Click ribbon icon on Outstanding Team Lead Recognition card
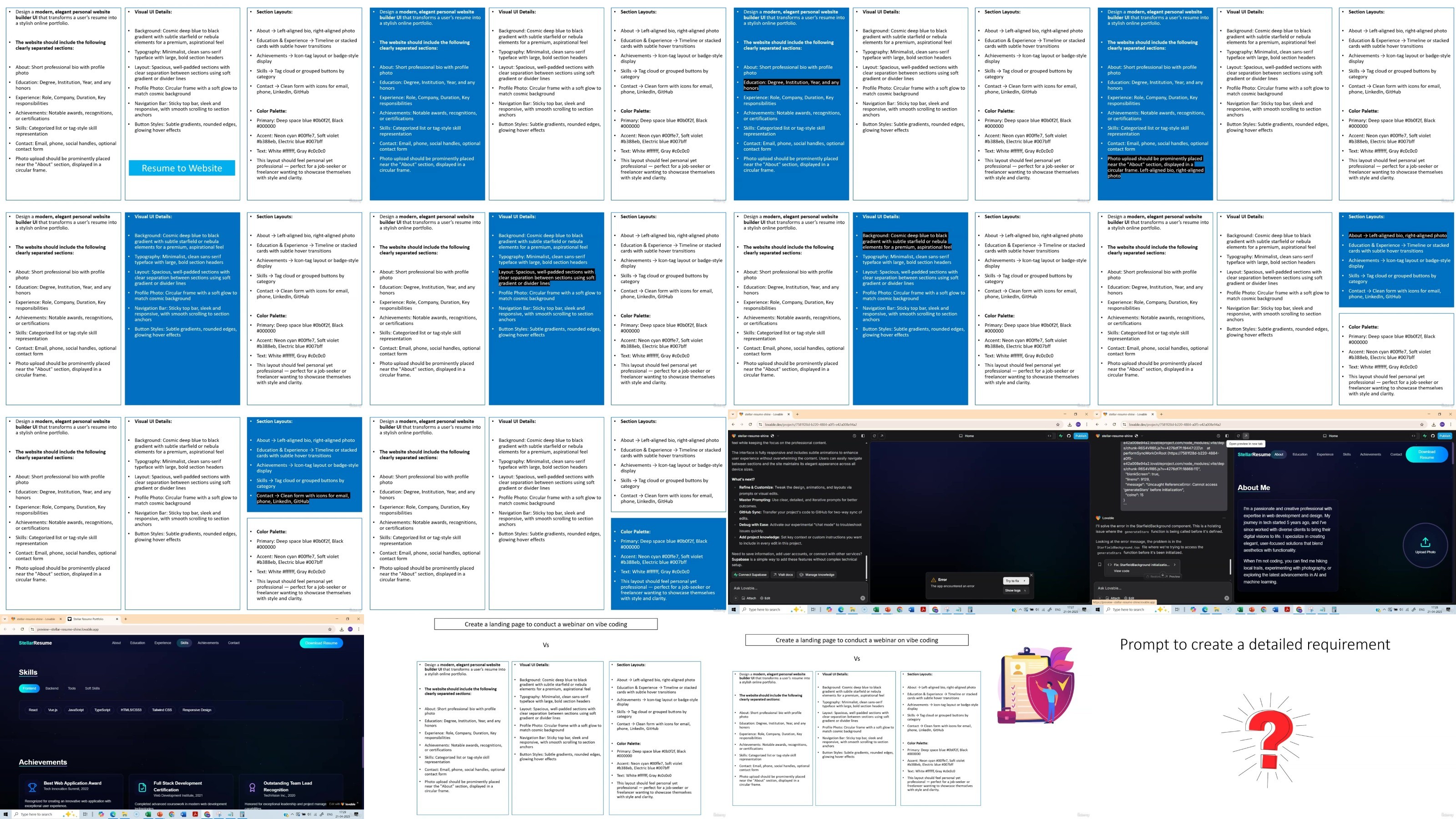The height and width of the screenshot is (819, 1456). tap(253, 788)
